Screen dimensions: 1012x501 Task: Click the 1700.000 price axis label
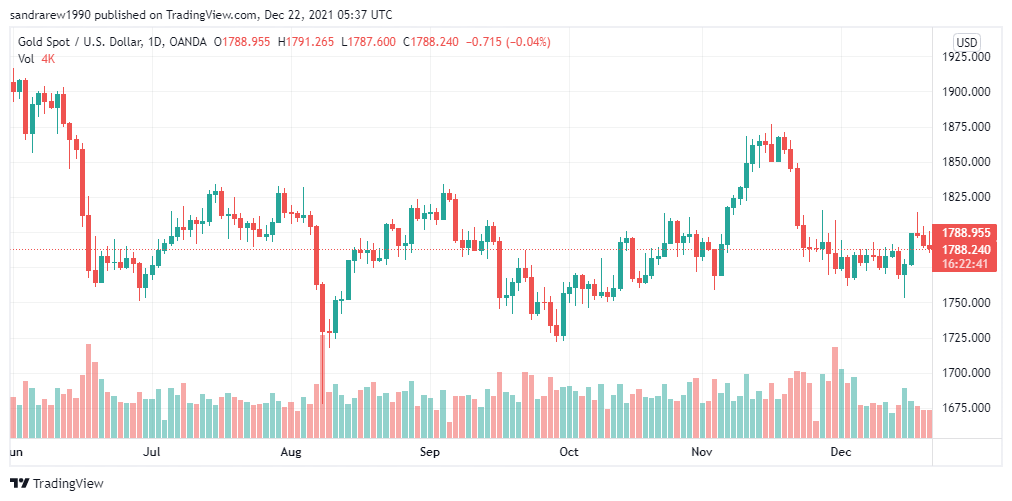click(x=967, y=373)
